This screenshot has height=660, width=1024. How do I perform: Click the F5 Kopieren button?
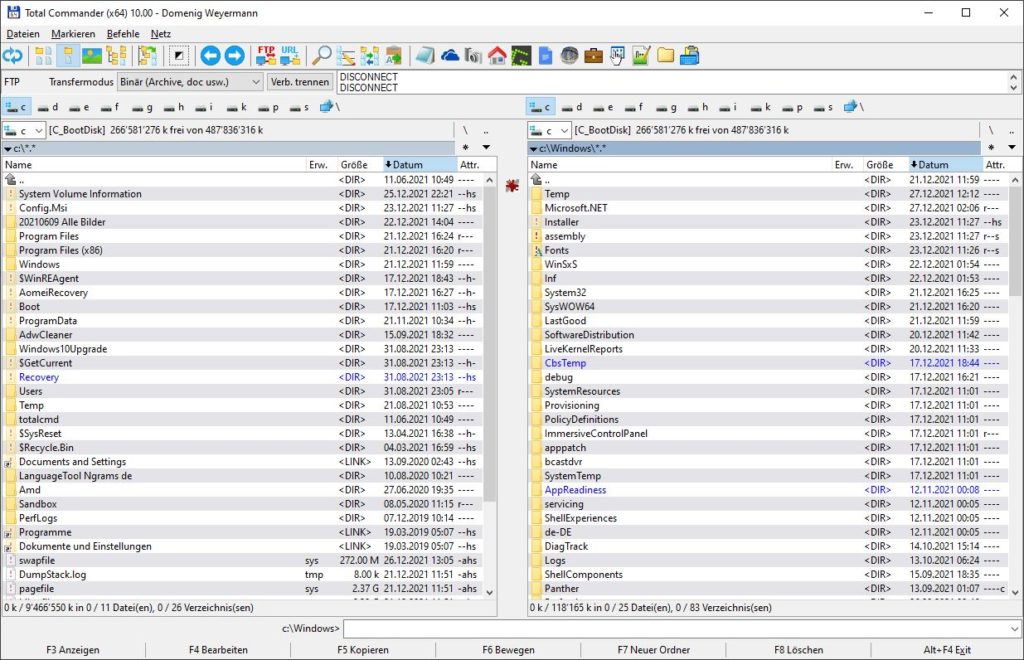pyautogui.click(x=363, y=650)
